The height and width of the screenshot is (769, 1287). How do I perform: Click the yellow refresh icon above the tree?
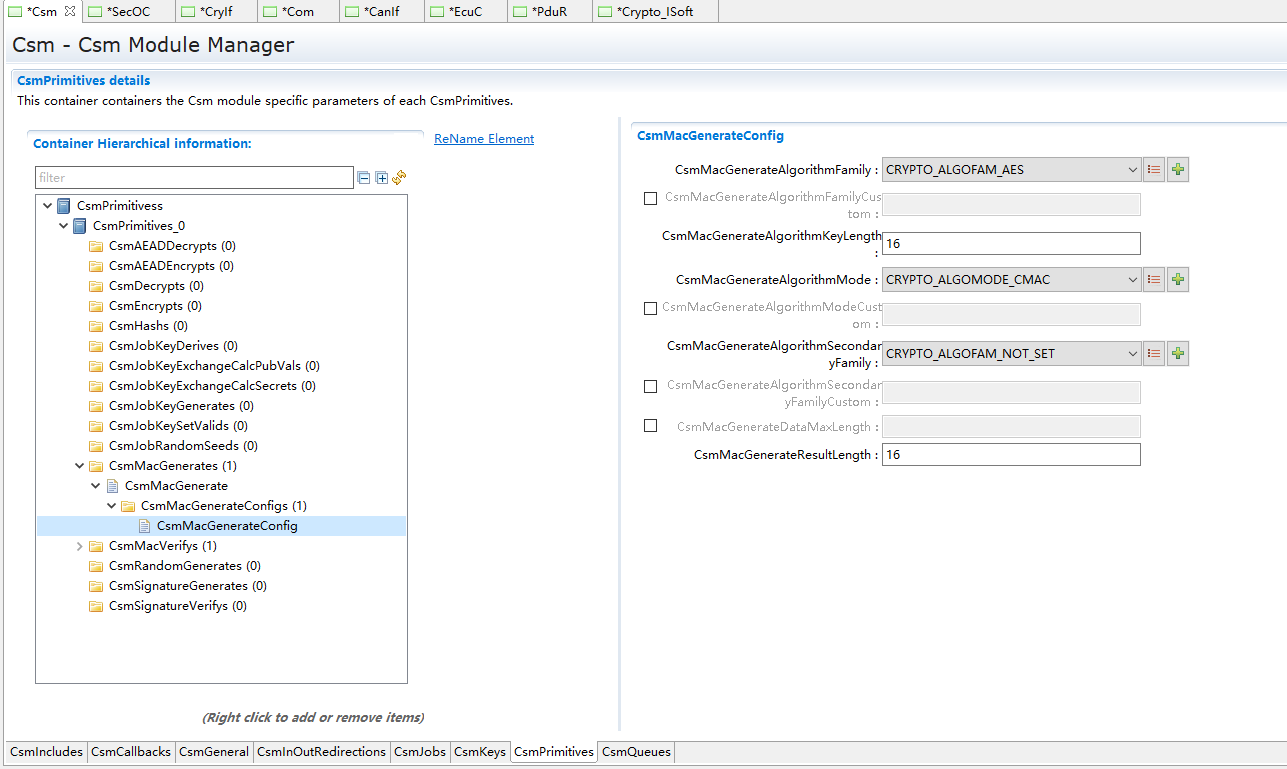click(399, 178)
